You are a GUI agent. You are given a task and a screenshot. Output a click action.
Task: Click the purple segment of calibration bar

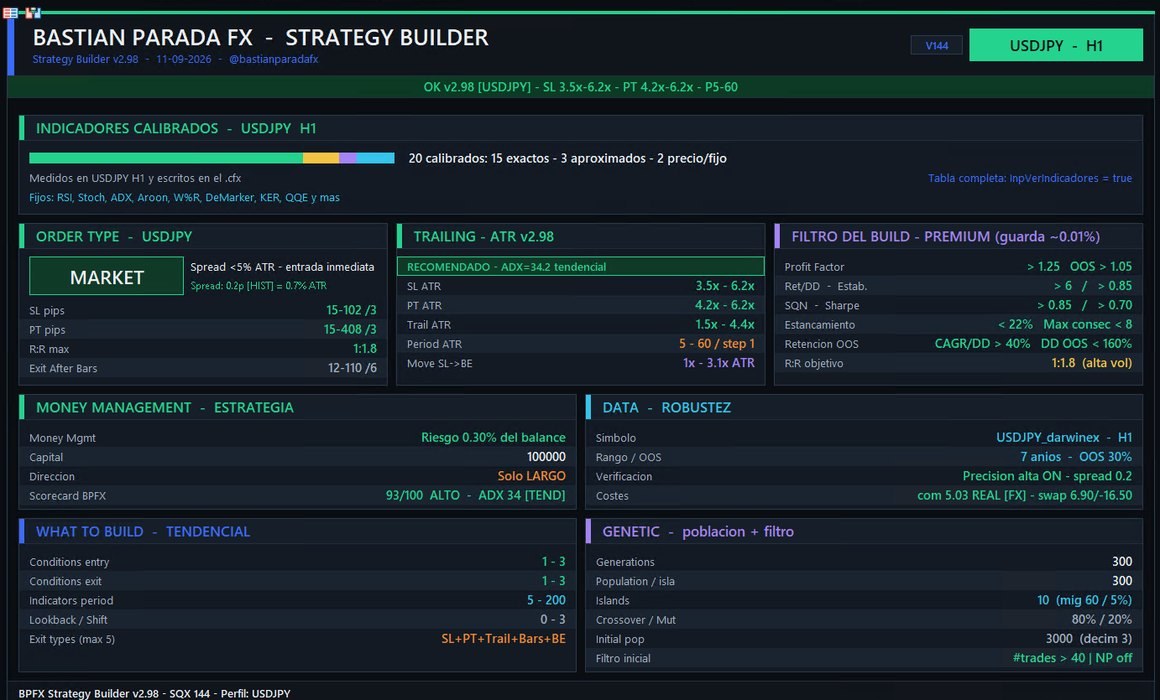[x=348, y=158]
